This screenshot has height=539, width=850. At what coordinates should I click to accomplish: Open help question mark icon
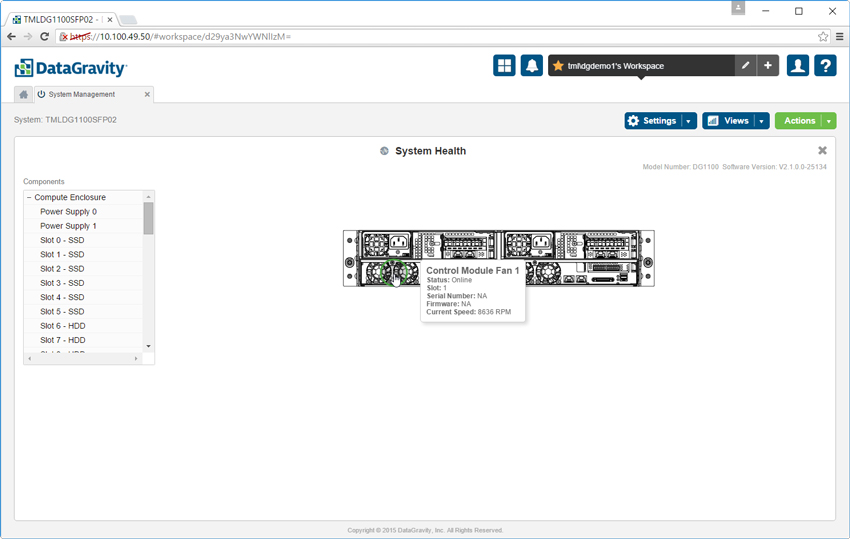point(825,66)
